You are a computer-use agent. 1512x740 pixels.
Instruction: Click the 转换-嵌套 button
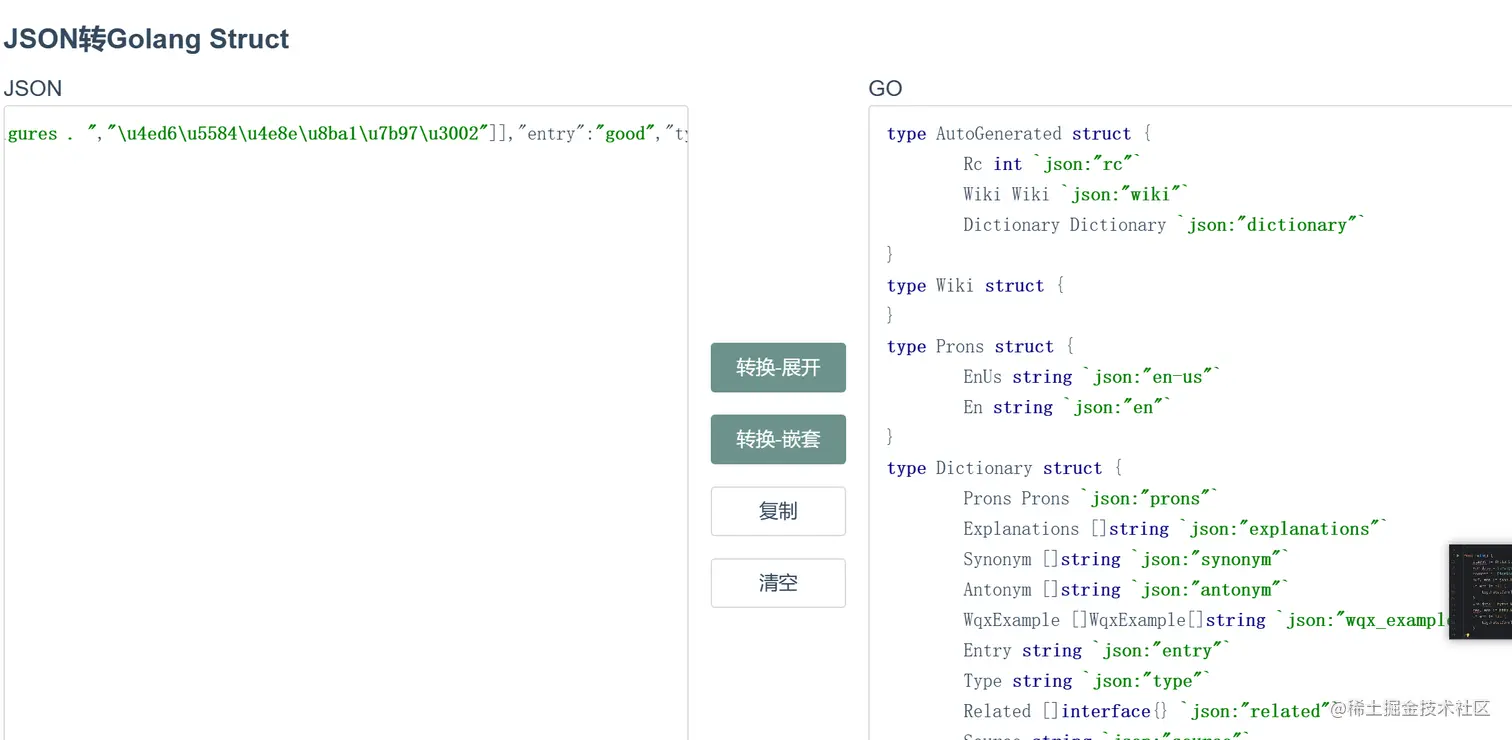(778, 439)
